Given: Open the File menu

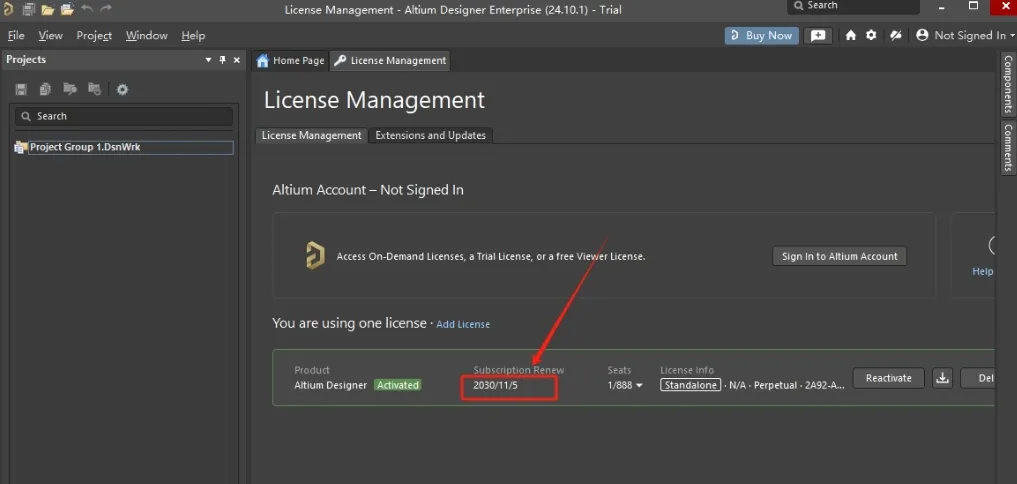Looking at the screenshot, I should point(16,36).
